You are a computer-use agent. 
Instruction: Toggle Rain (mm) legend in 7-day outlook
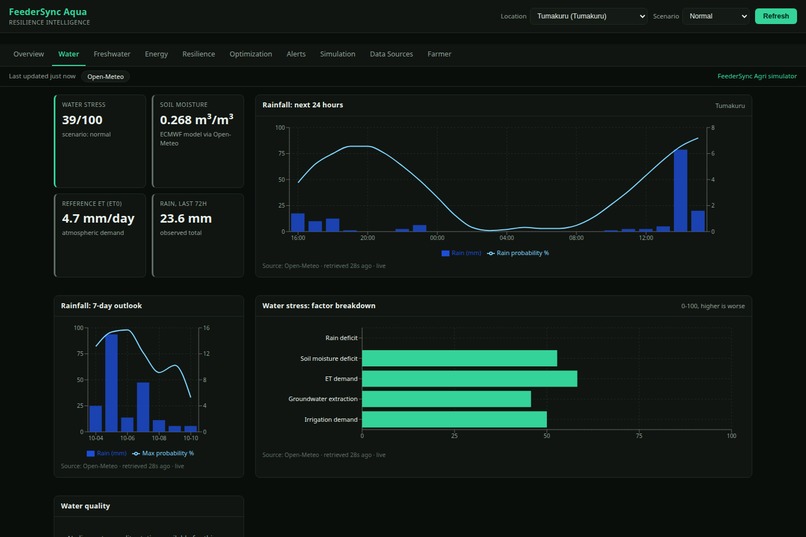(x=106, y=453)
